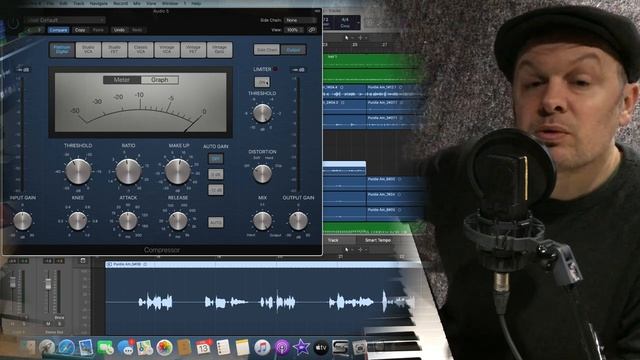Switch display to Graph view

click(160, 80)
